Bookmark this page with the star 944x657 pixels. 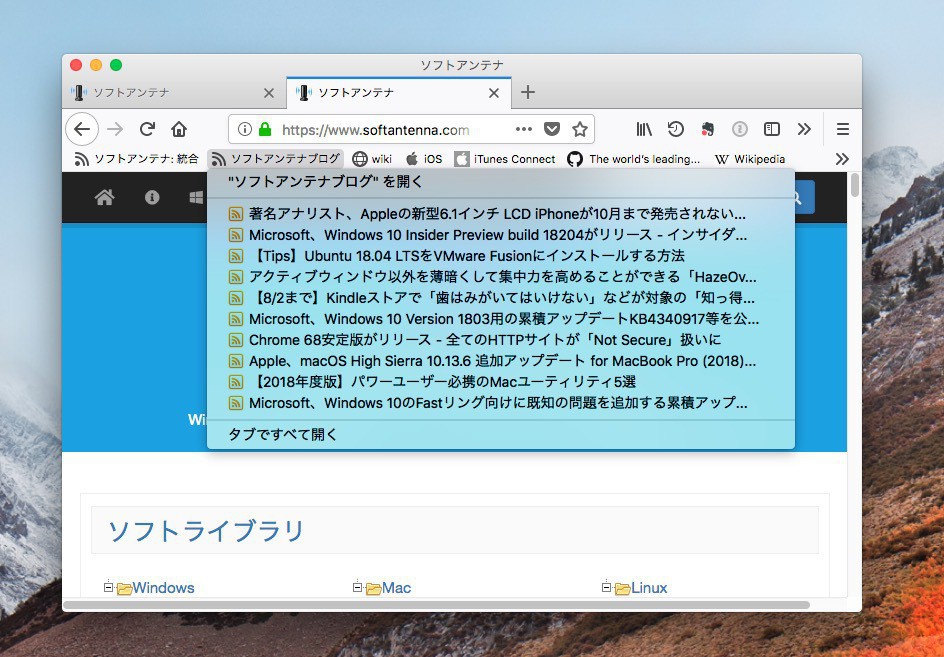pyautogui.click(x=580, y=129)
